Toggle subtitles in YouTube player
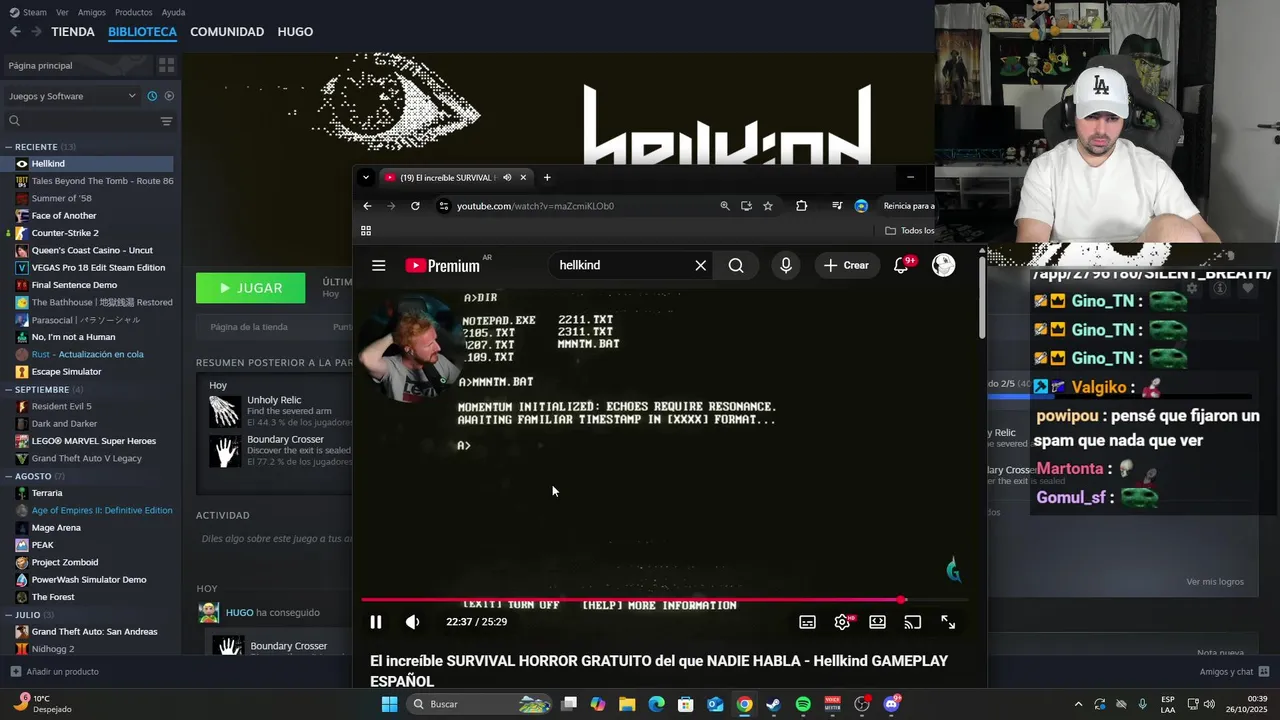Image resolution: width=1280 pixels, height=720 pixels. pos(807,622)
